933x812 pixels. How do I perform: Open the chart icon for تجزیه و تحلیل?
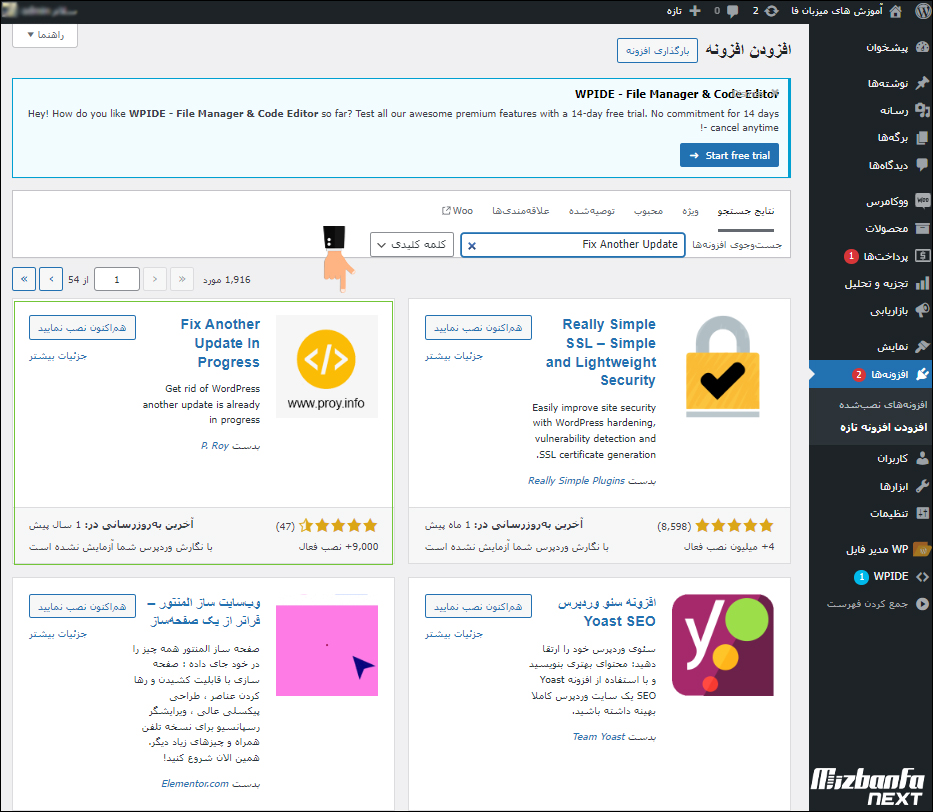pyautogui.click(x=922, y=283)
